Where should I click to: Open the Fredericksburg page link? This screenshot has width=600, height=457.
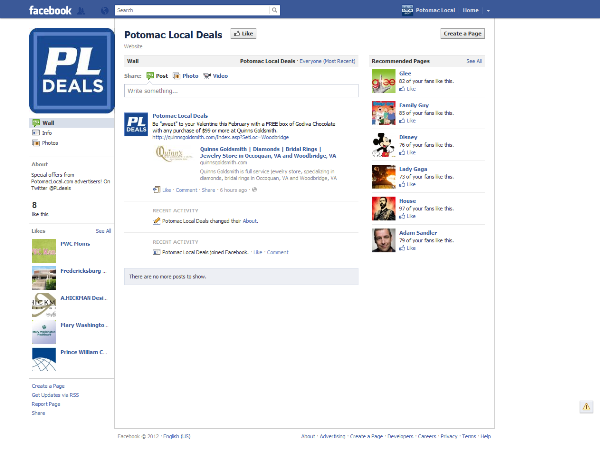(x=83, y=271)
